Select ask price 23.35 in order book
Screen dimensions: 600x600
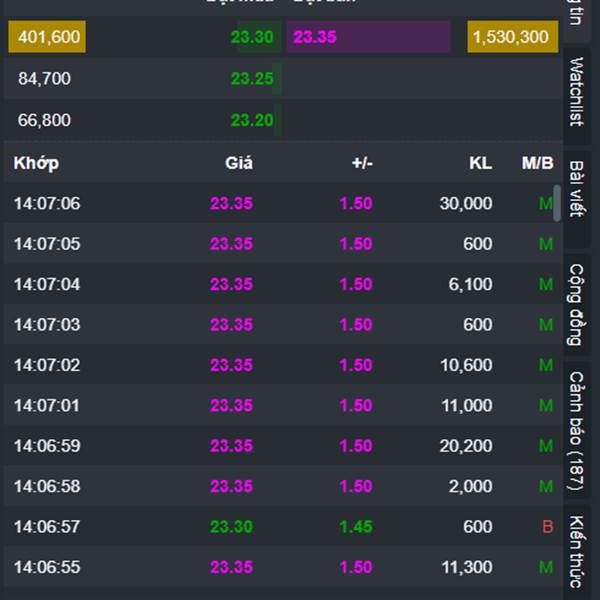click(315, 37)
